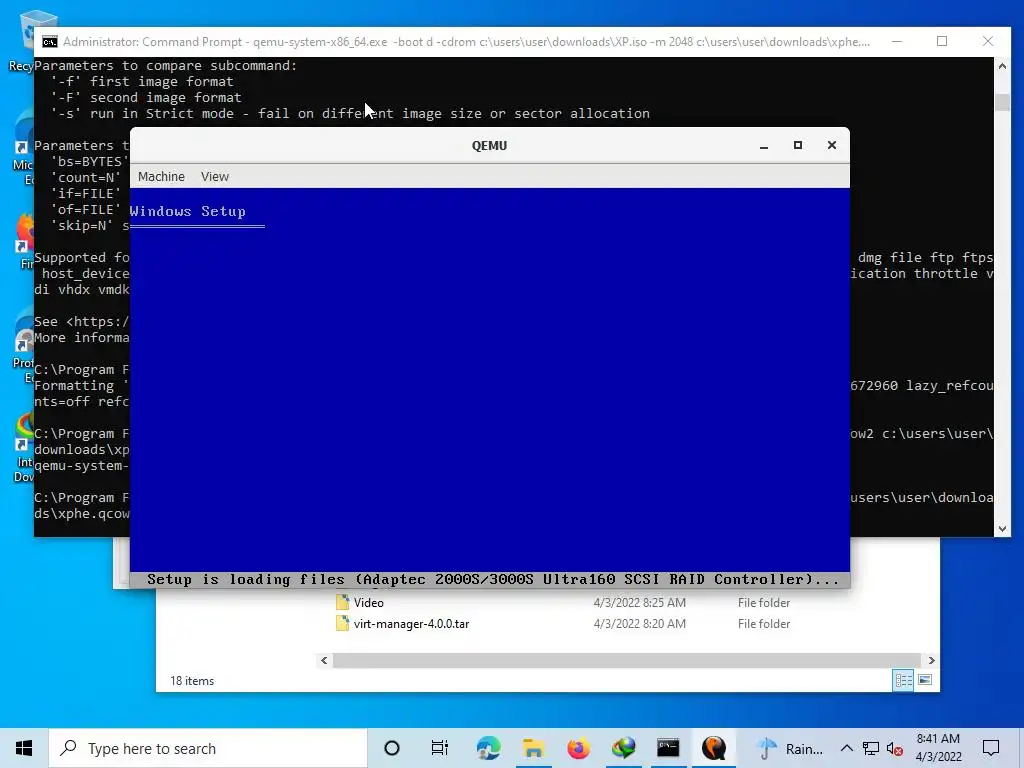Open Cortana from the taskbar
Viewport: 1024px width, 768px height.
click(392, 748)
